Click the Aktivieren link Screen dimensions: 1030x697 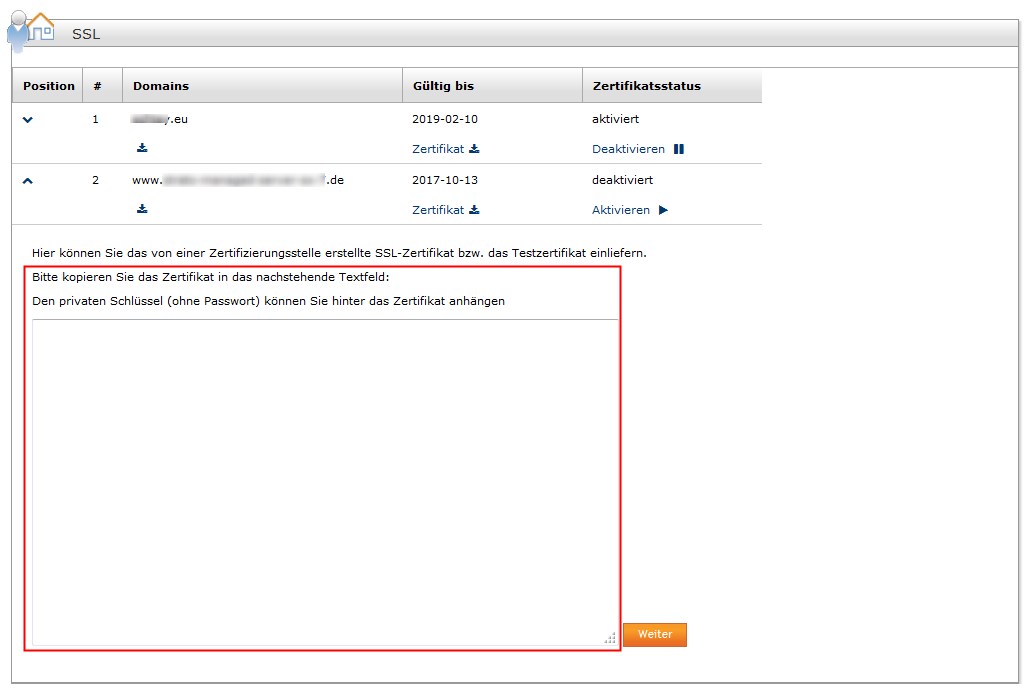coord(621,210)
